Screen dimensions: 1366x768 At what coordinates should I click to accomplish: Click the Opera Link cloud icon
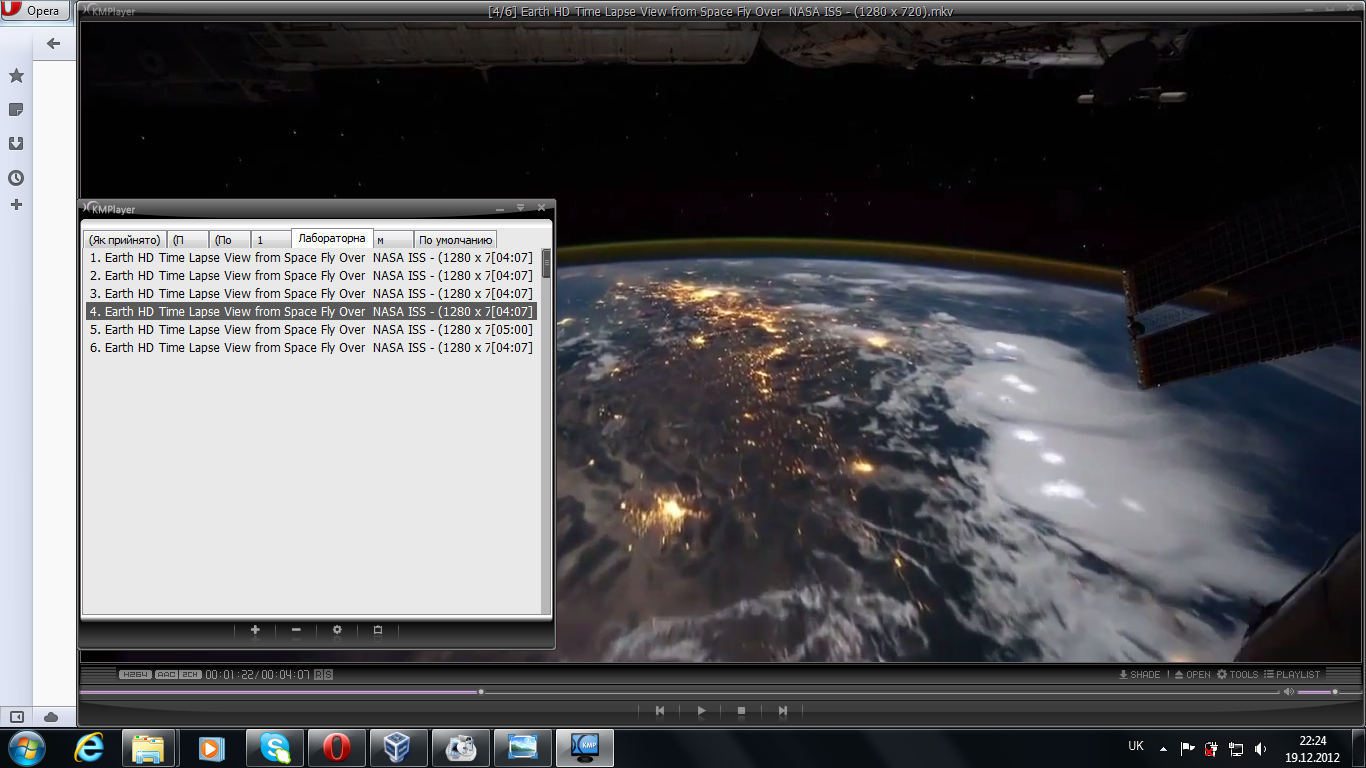click(x=51, y=717)
